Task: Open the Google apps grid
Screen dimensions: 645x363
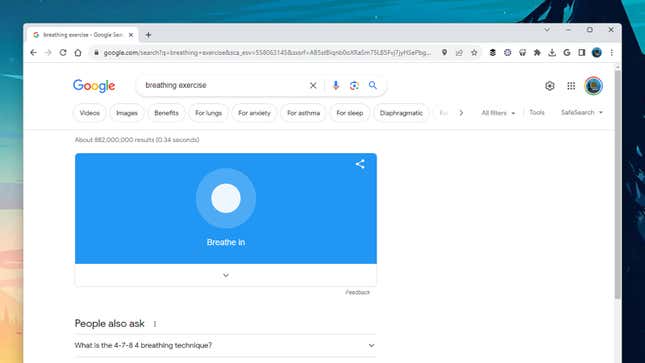Action: coord(571,86)
